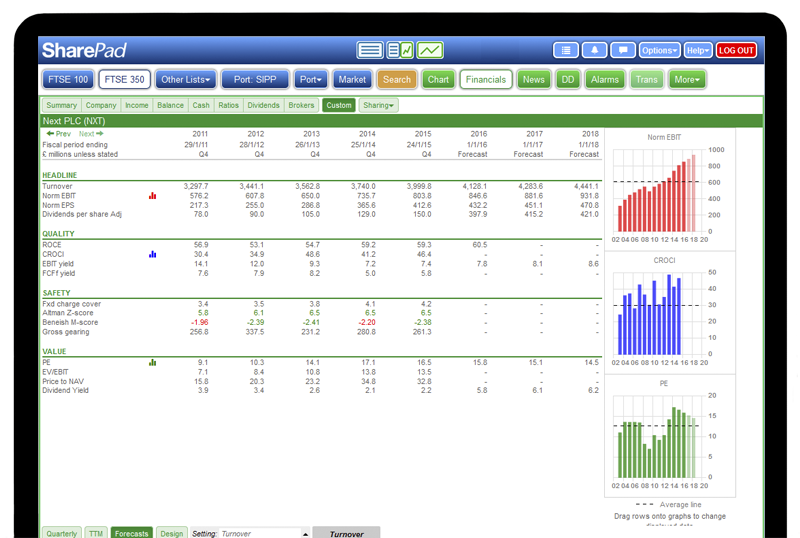
Task: Switch to the list-only layout view icon
Action: 371,50
